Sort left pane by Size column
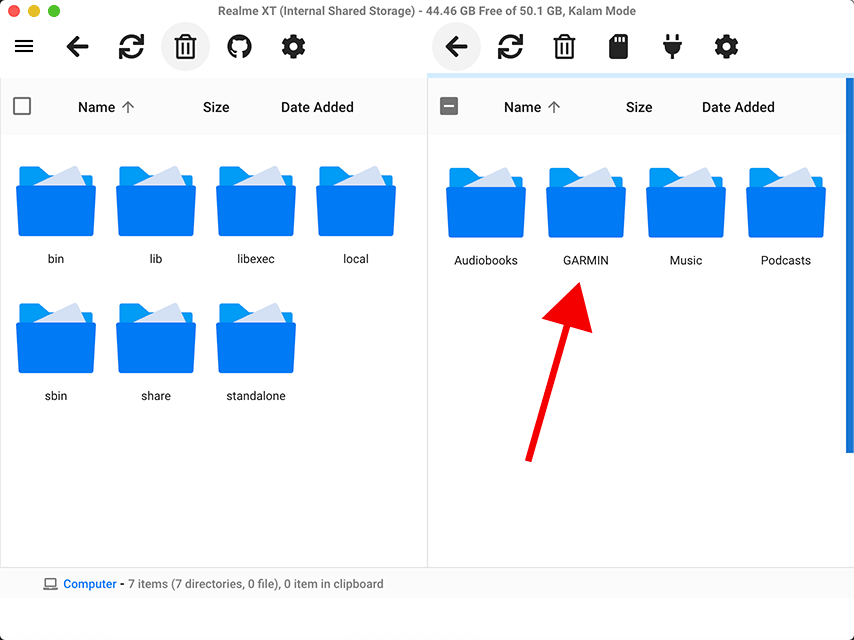Image resolution: width=854 pixels, height=640 pixels. (x=216, y=107)
